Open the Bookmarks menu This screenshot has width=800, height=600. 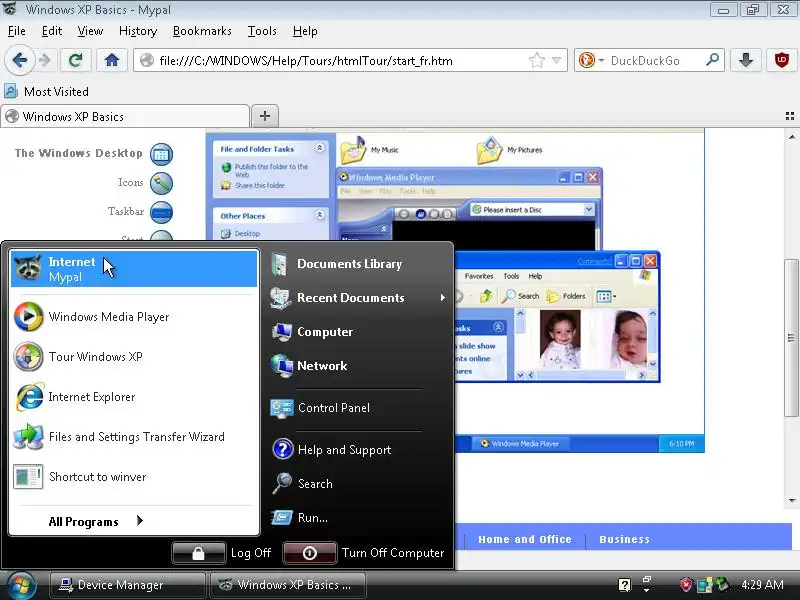coord(202,31)
